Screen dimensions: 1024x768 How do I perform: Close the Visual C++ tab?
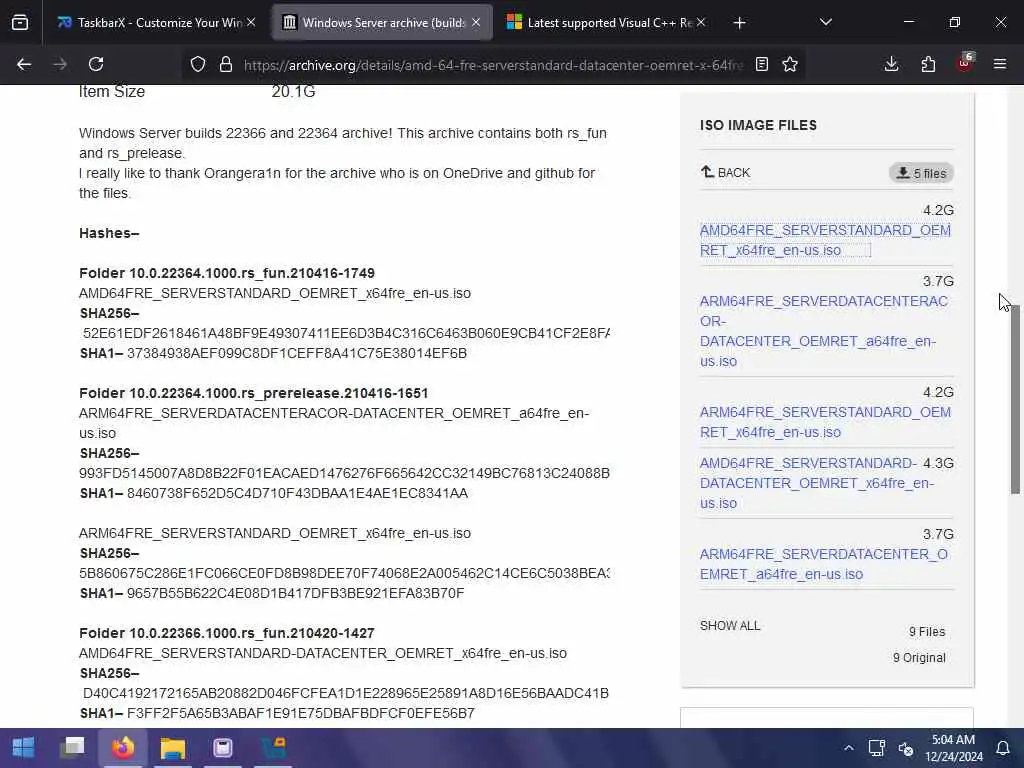(701, 22)
